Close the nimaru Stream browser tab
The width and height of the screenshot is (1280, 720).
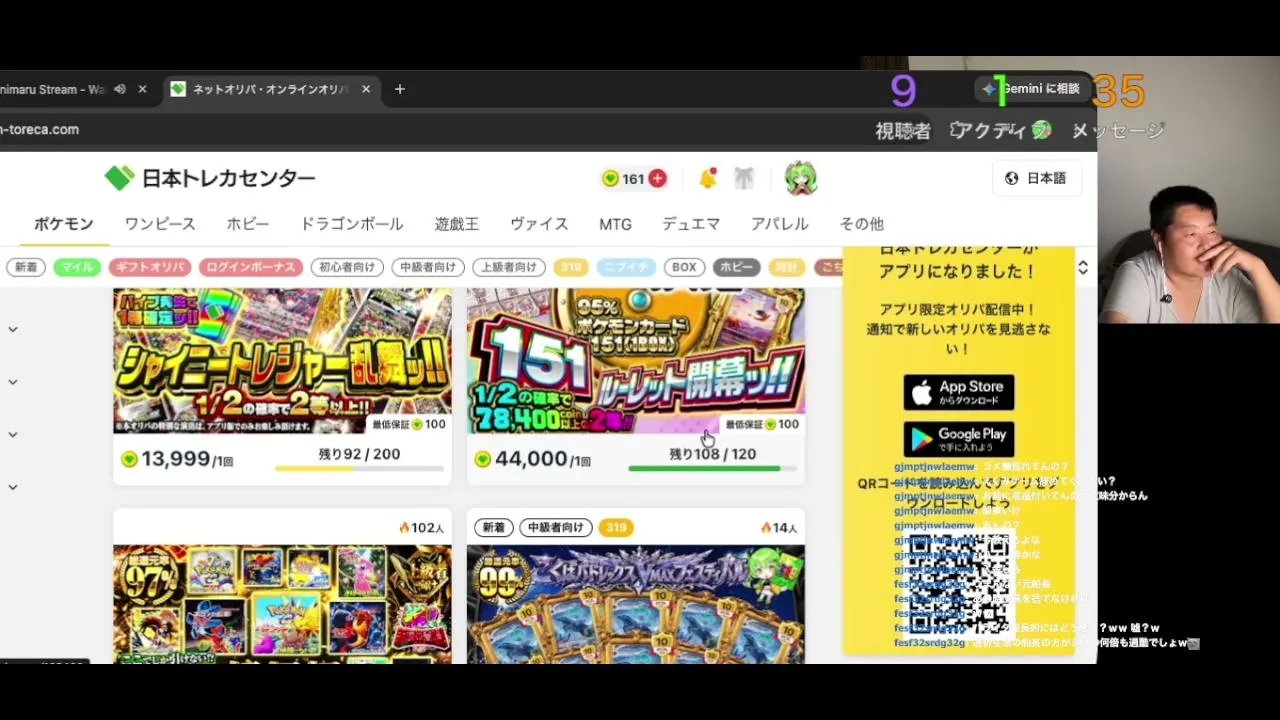142,89
